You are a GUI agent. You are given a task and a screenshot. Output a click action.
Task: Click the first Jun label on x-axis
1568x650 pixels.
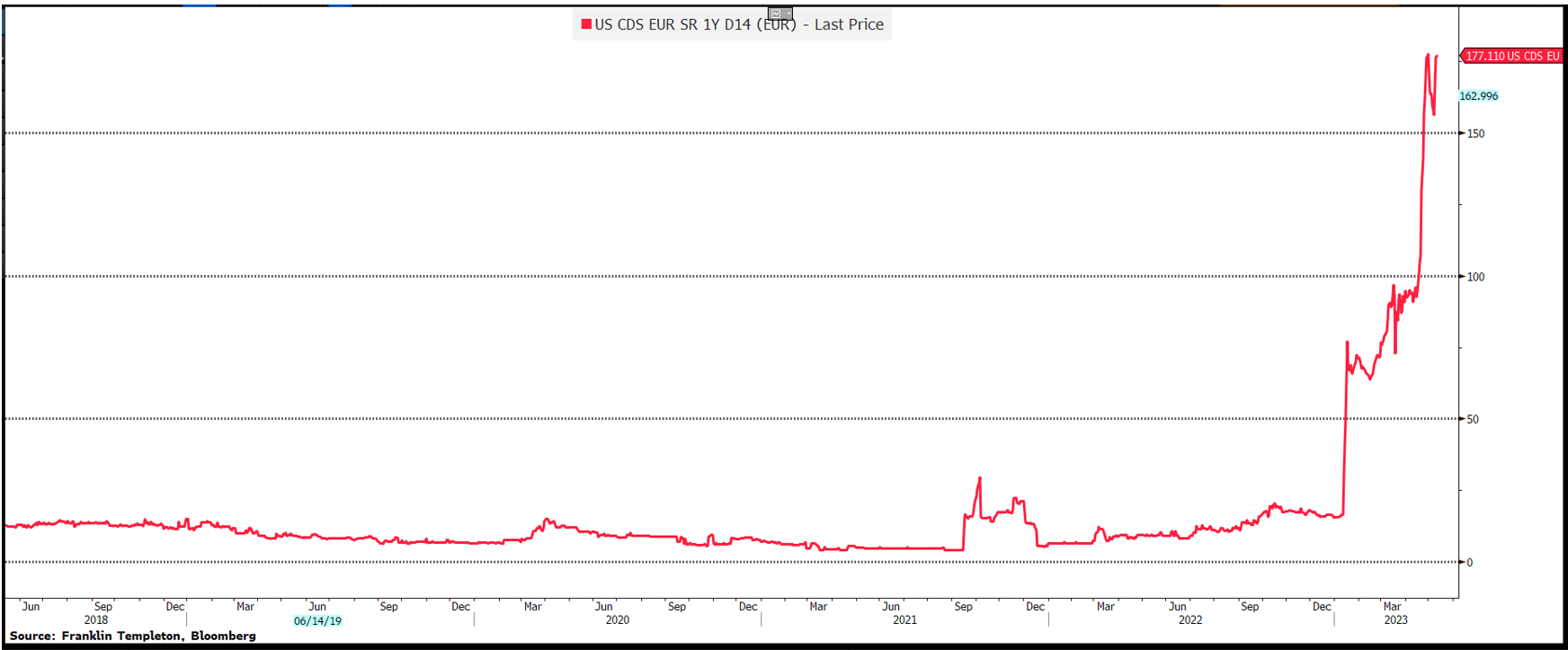[x=31, y=607]
